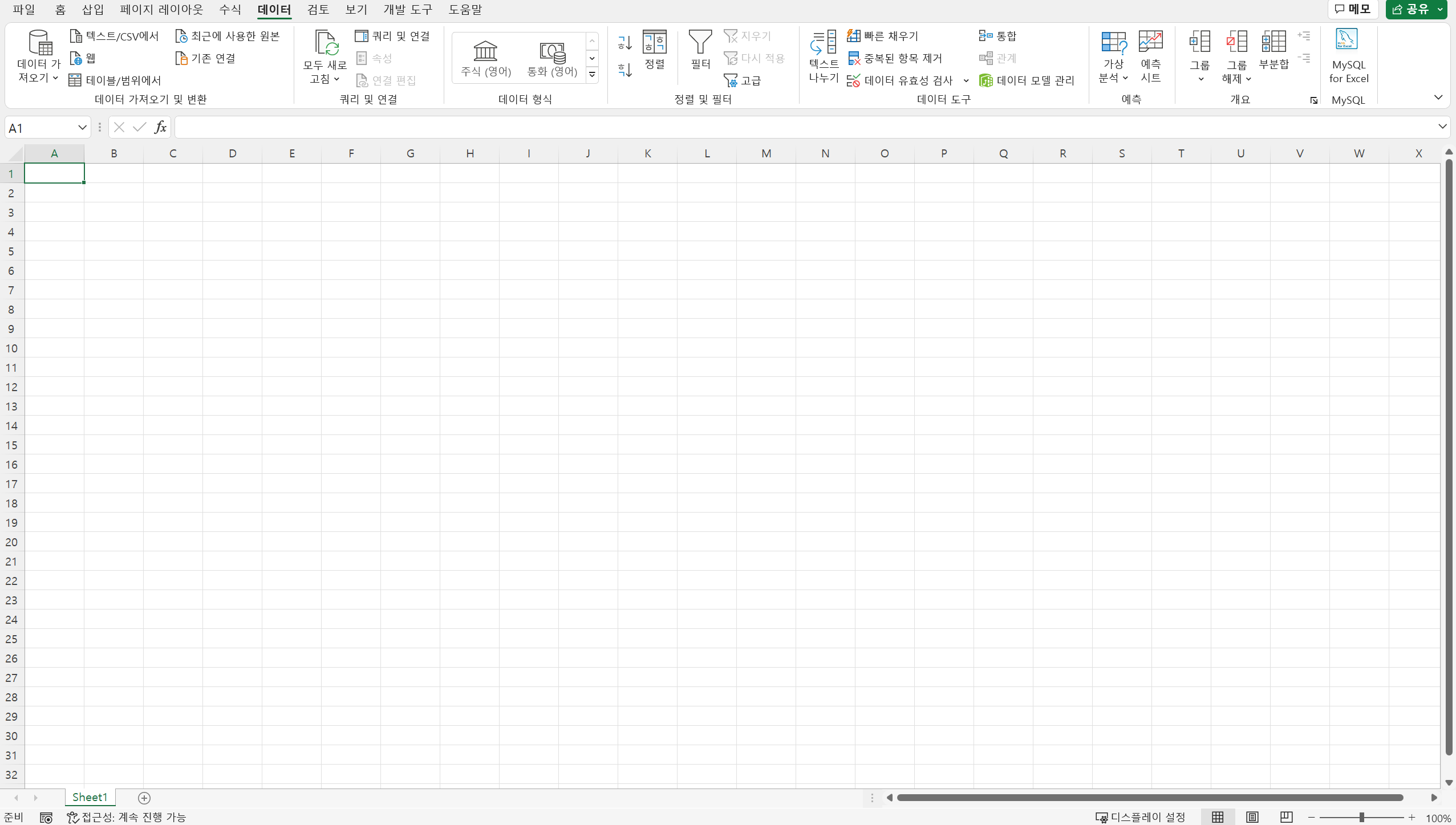
Task: Collapse the ribbon with the chevron
Action: coord(1438,97)
